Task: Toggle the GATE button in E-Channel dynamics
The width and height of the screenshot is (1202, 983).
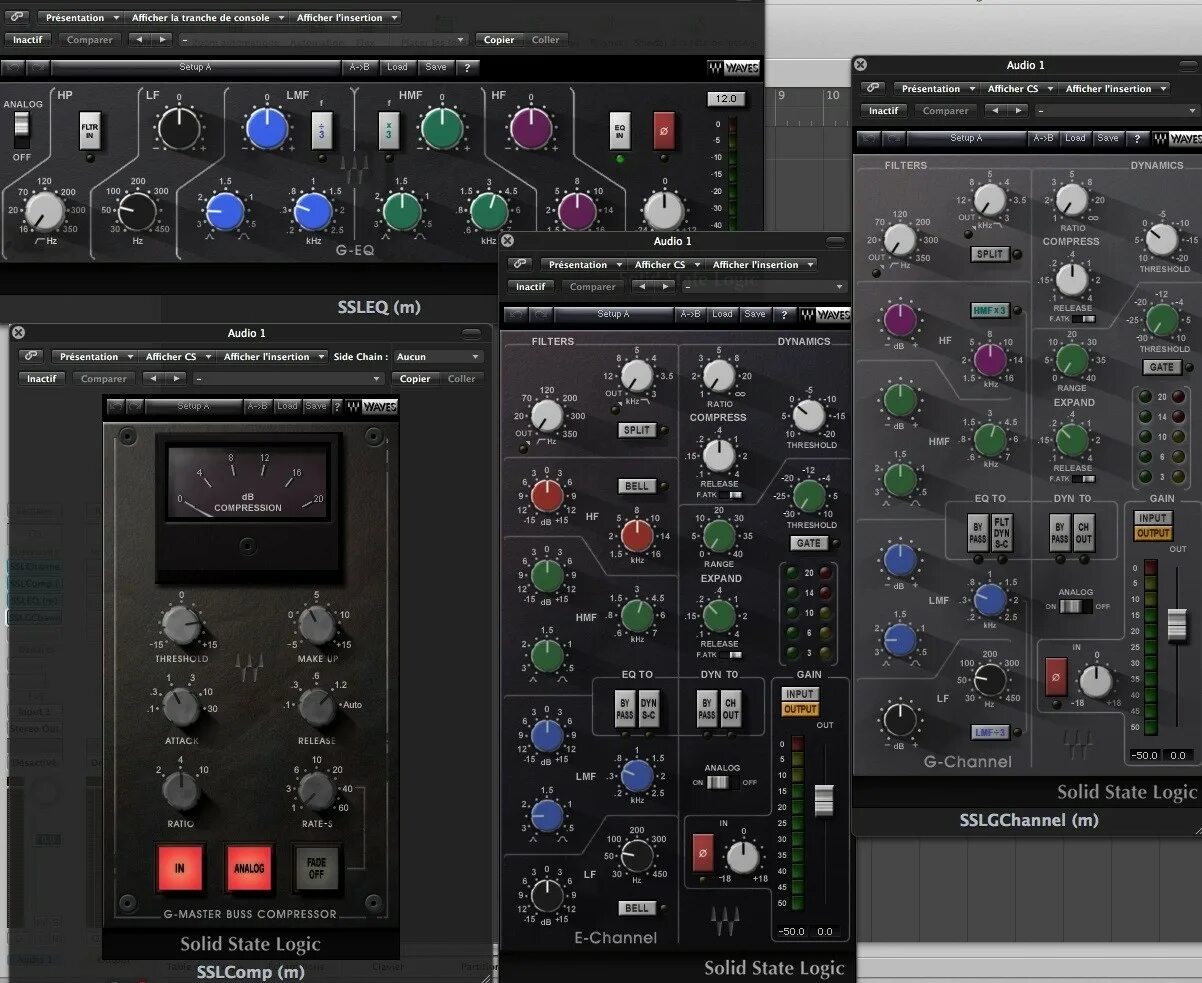Action: point(808,543)
